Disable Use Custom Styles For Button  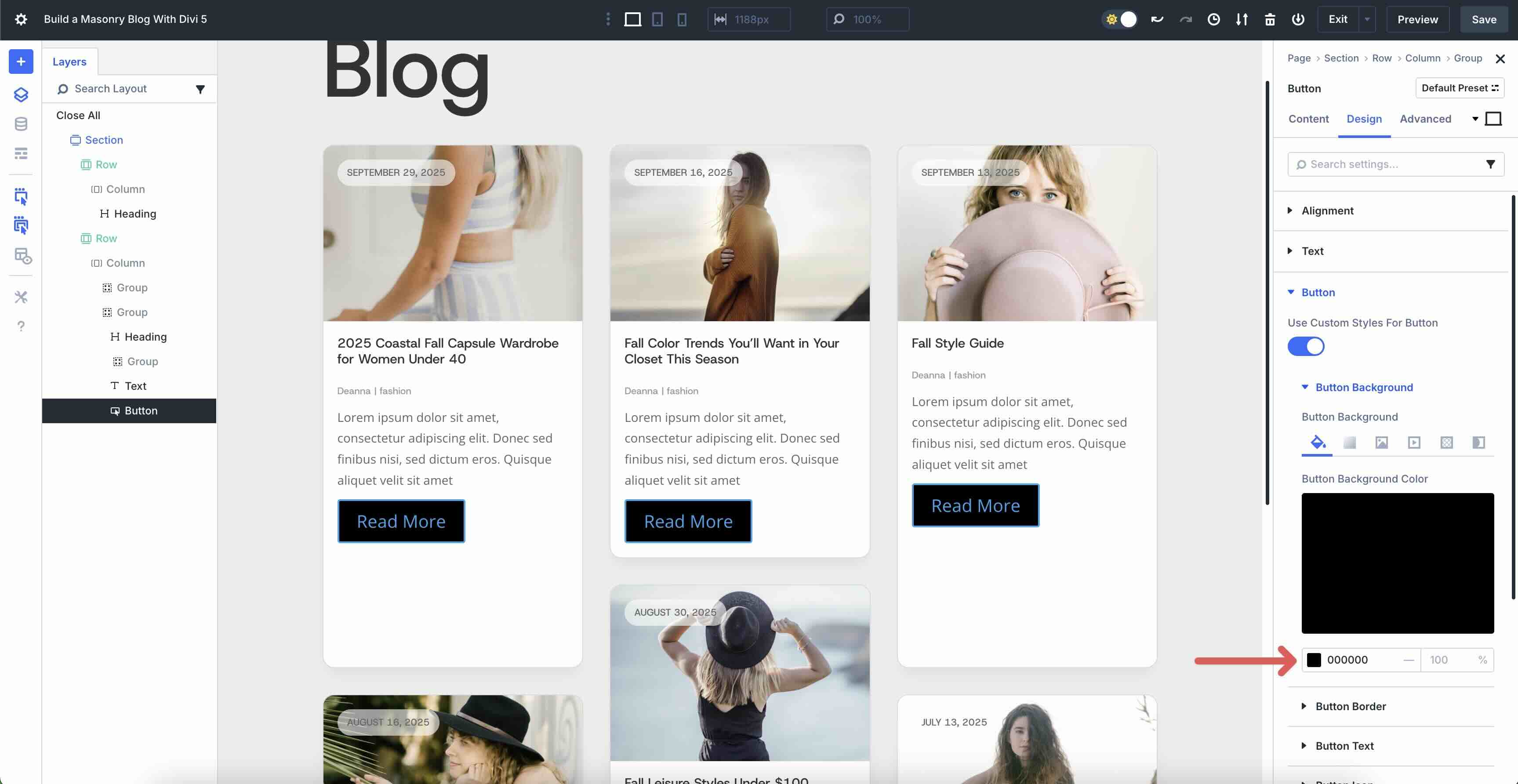click(x=1306, y=346)
